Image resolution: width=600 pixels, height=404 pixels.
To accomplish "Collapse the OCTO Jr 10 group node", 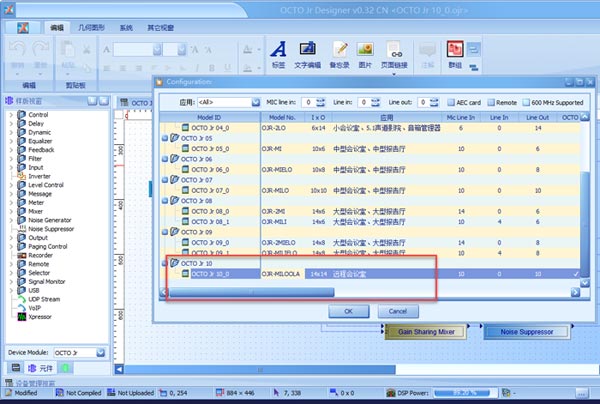I will 164,263.
